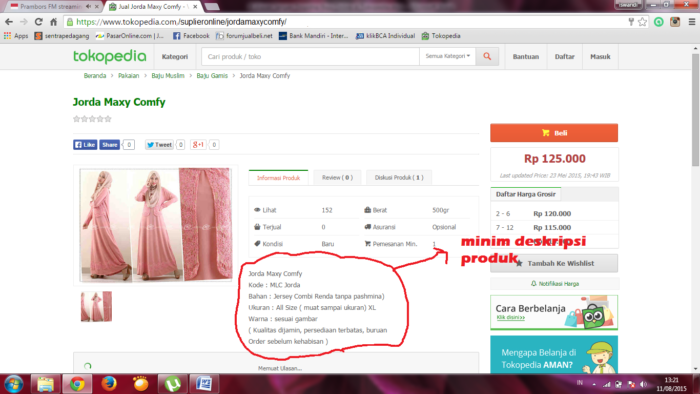Click the green circular extension icon
This screenshot has height=394, width=700.
click(x=658, y=22)
